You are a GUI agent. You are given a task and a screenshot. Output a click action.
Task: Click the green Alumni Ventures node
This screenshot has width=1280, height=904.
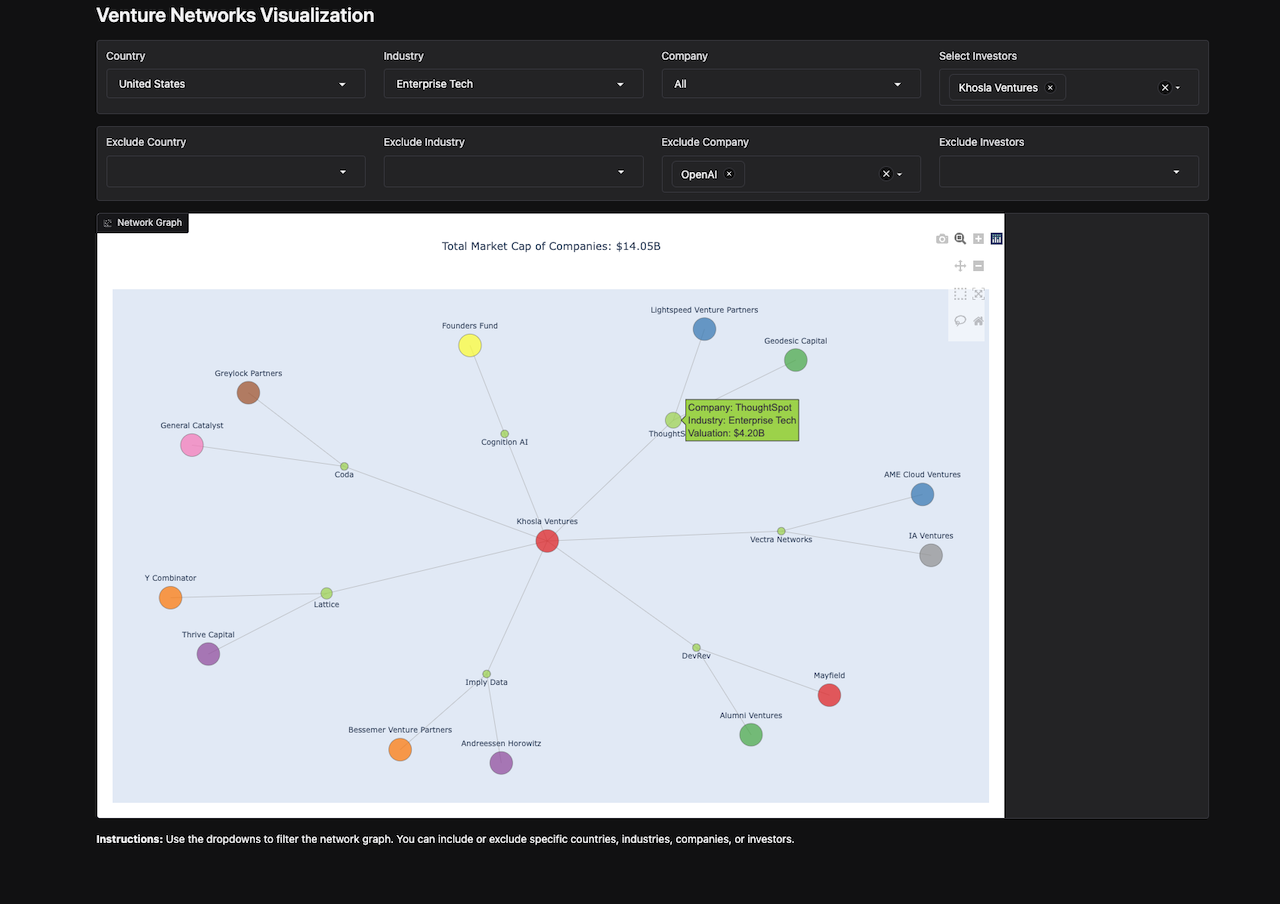click(x=751, y=735)
